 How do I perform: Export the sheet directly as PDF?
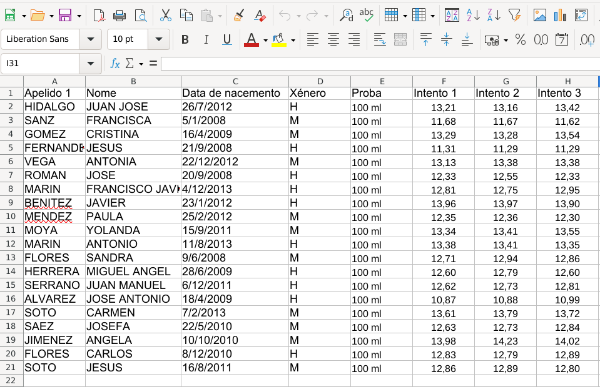point(99,16)
